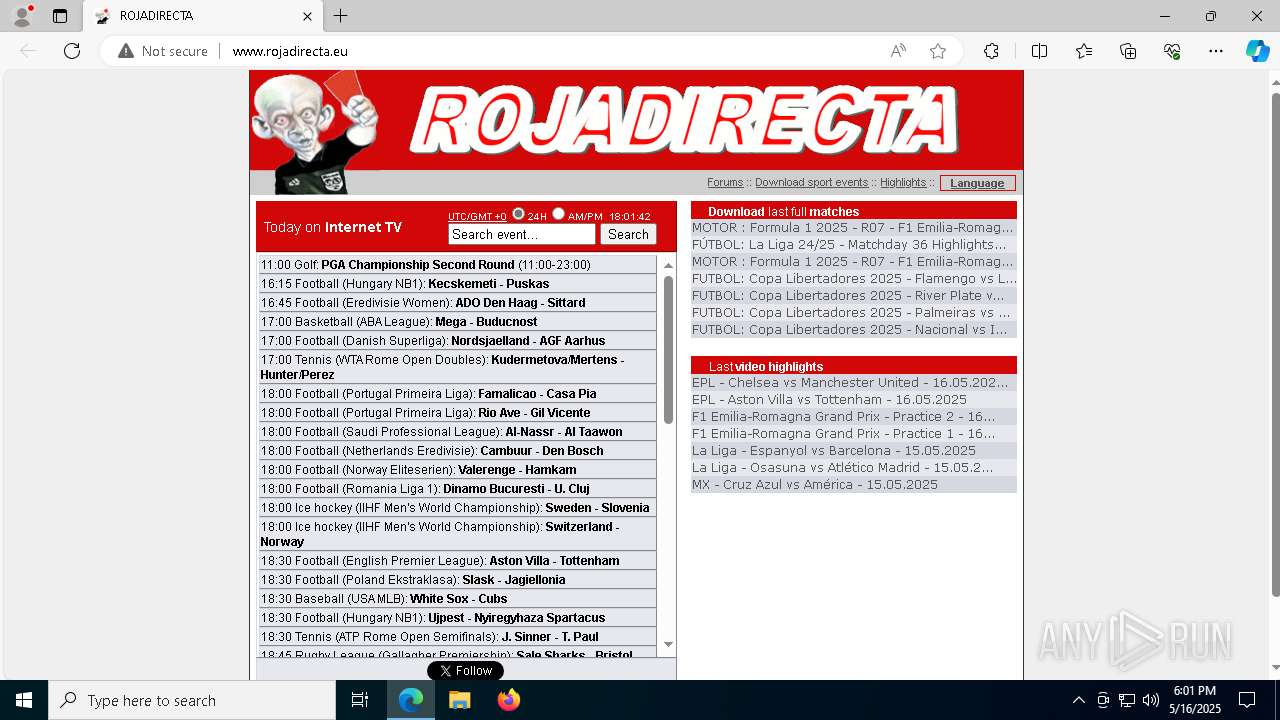Click the Language button
The image size is (1280, 720).
point(977,183)
